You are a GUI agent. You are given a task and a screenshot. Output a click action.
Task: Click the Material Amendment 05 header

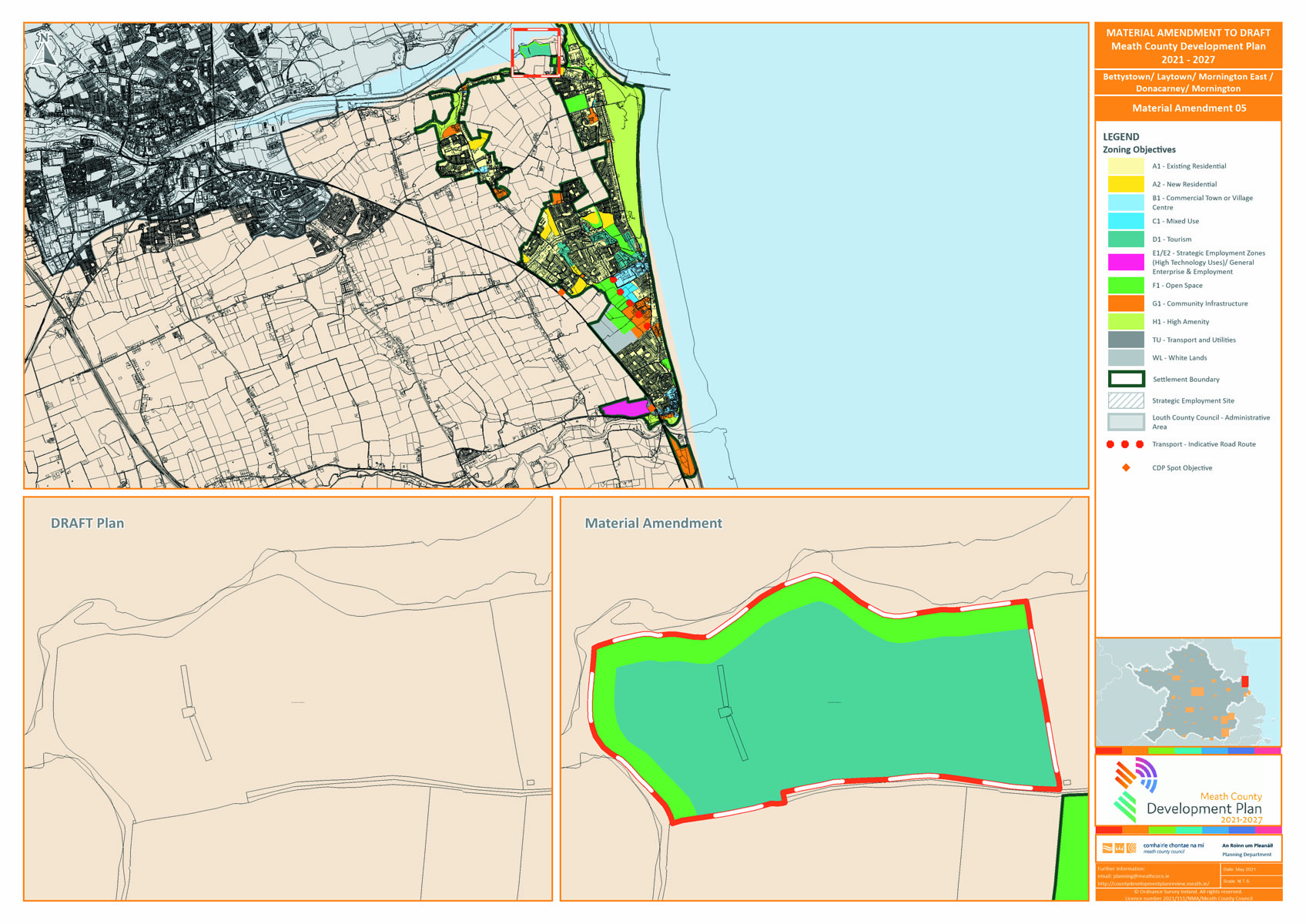(1190, 109)
